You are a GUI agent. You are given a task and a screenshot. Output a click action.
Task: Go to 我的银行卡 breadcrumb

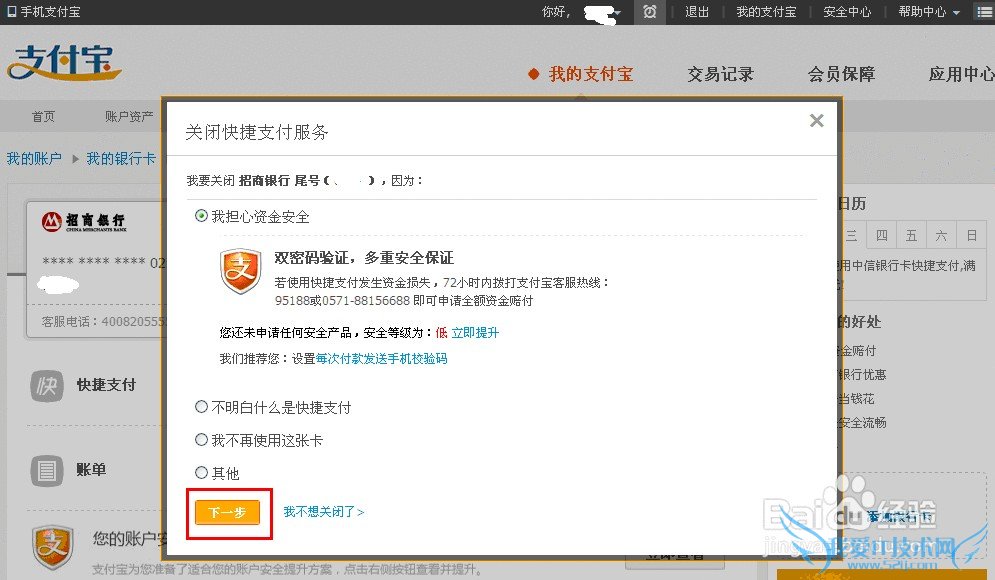tap(121, 158)
